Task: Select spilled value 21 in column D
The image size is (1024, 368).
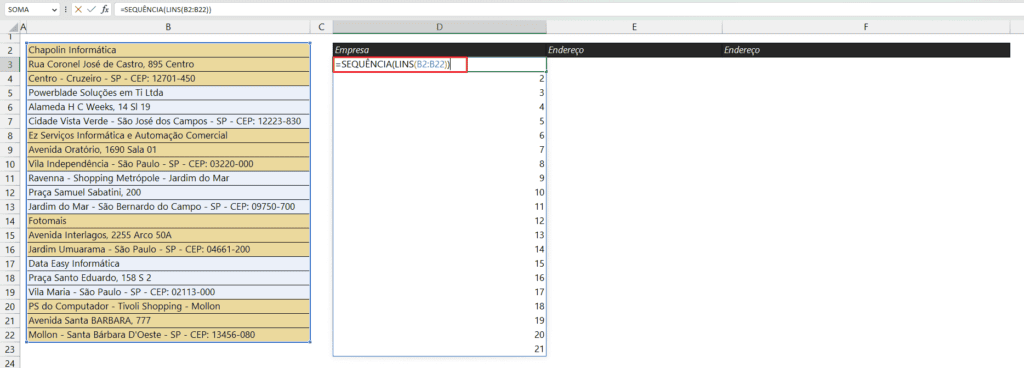Action: (x=440, y=349)
